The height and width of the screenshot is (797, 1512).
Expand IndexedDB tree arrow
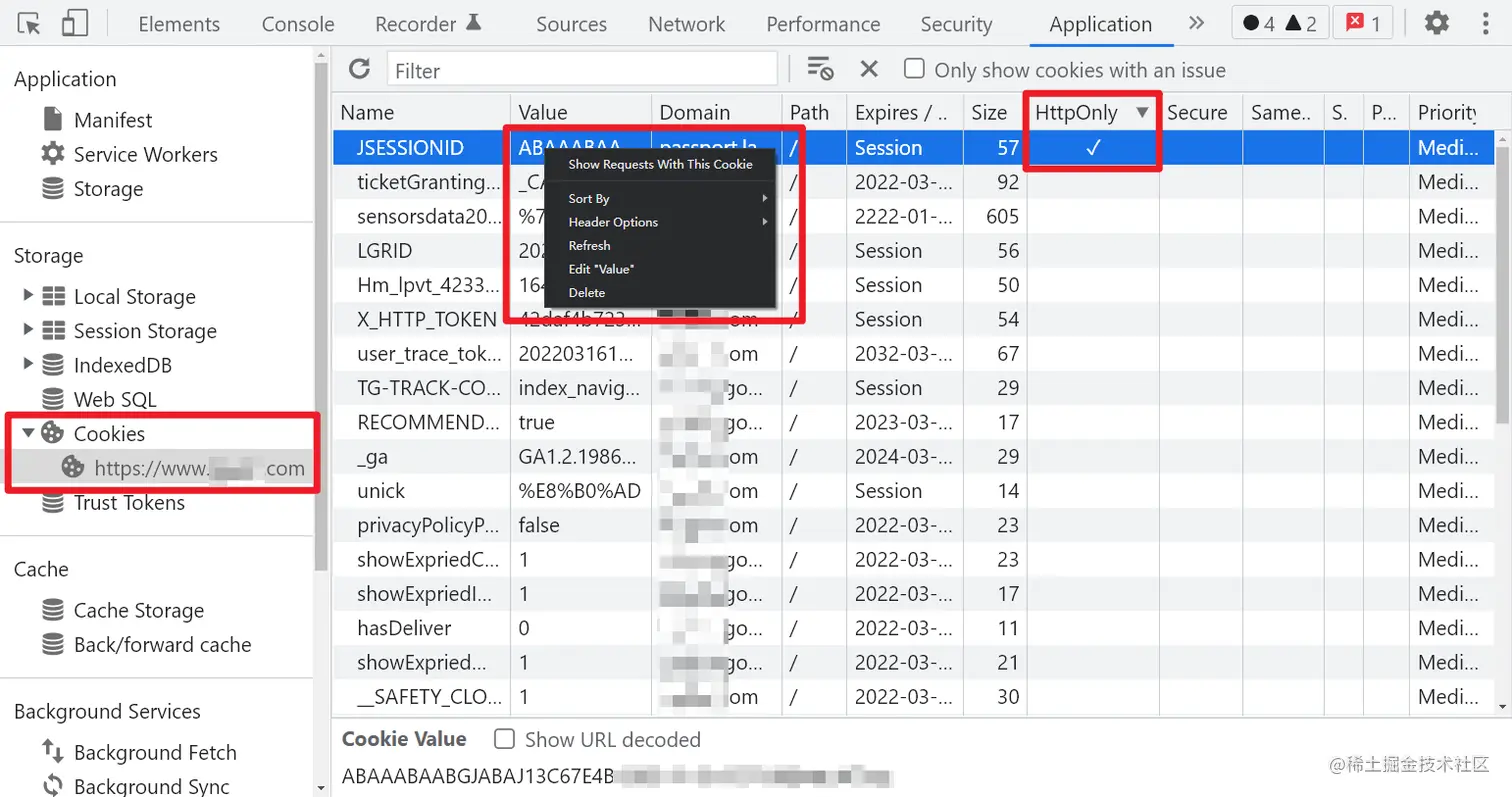(x=27, y=365)
